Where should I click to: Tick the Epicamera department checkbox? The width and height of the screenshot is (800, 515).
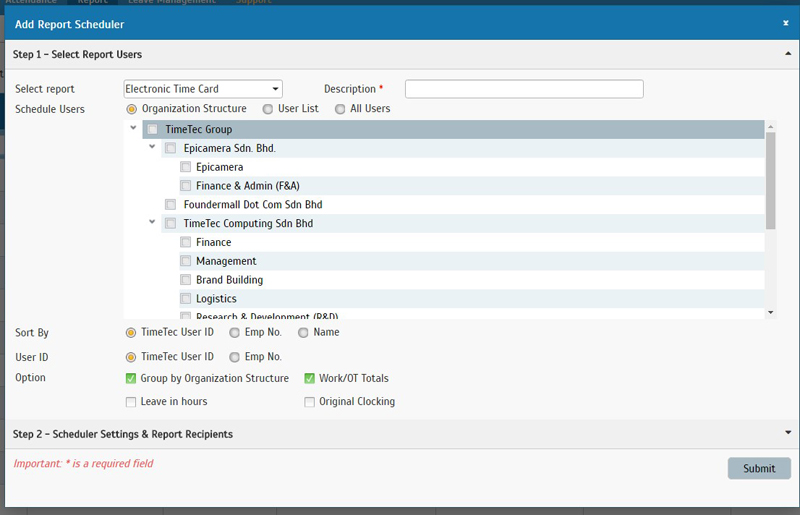(x=186, y=167)
